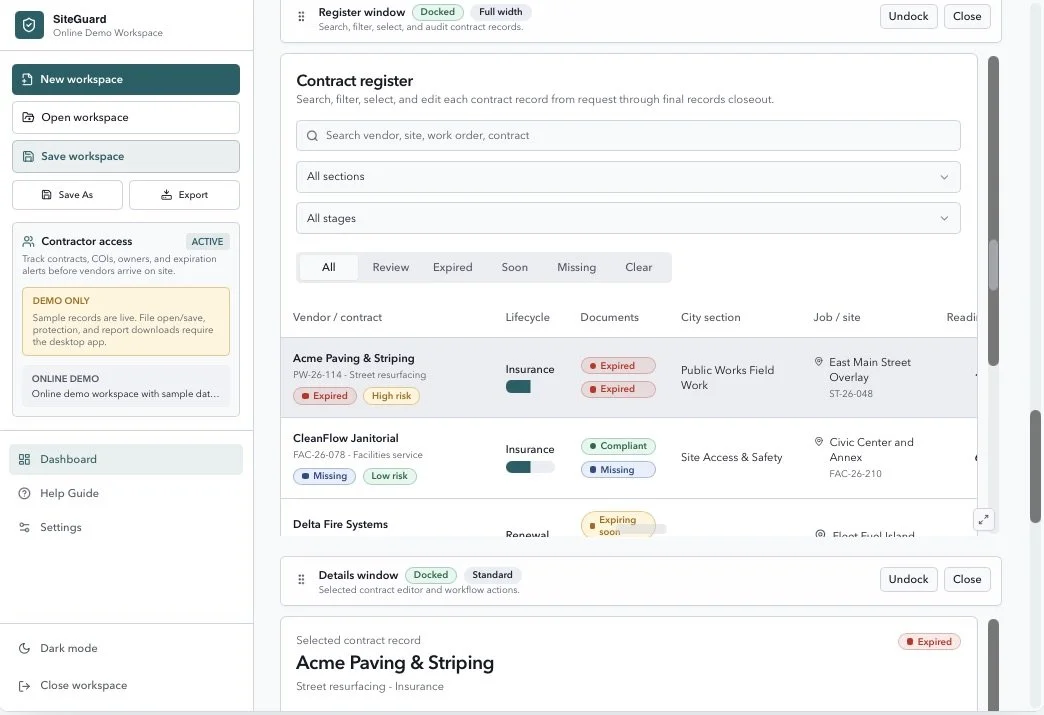Click the expand icon at the register's corner

point(983,519)
